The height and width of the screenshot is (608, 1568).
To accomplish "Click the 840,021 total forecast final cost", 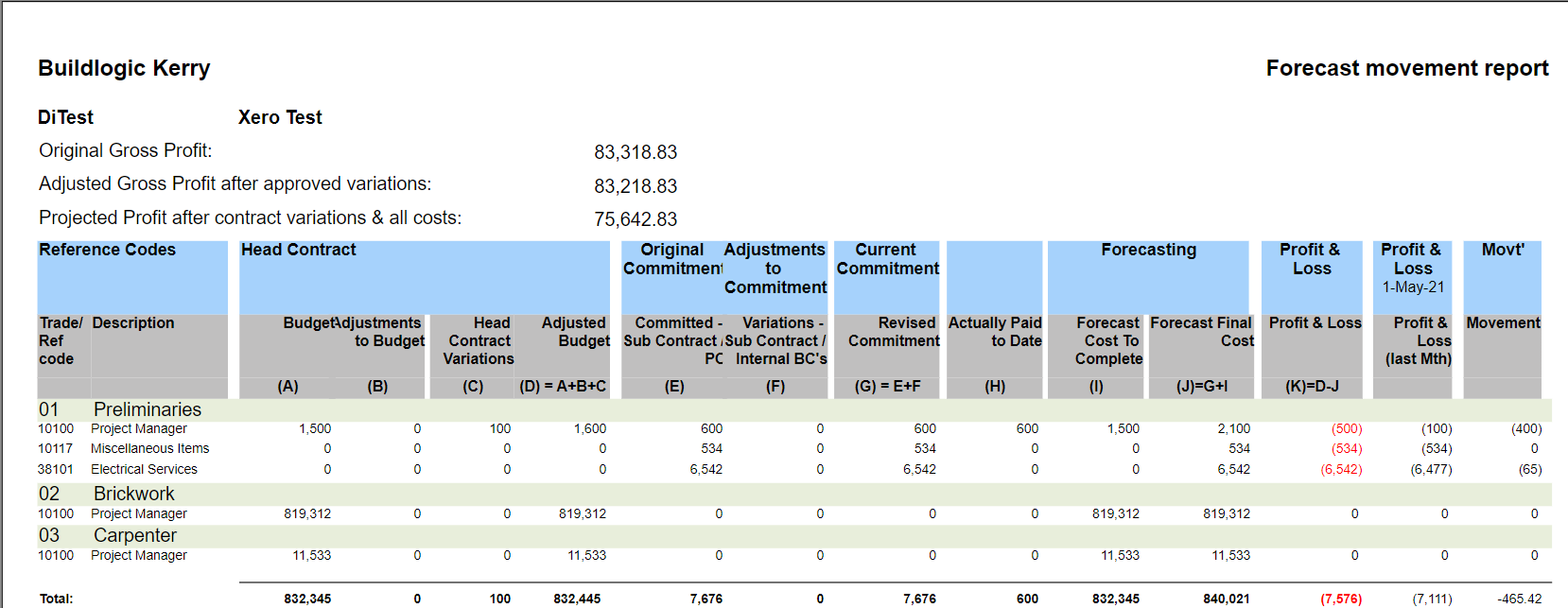I will click(1227, 599).
